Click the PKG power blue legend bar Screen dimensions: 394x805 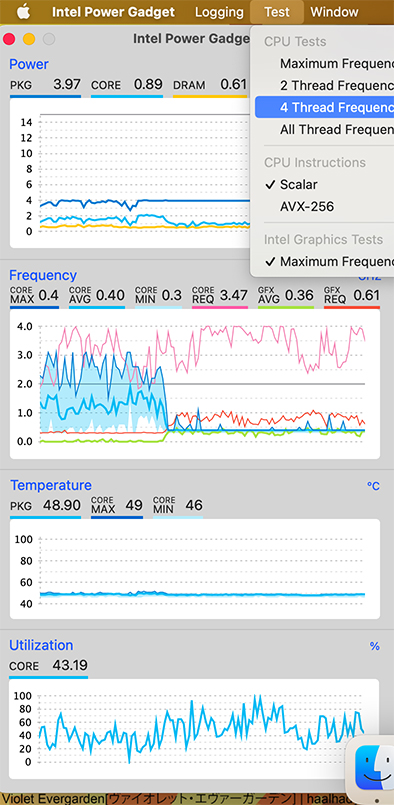46,96
